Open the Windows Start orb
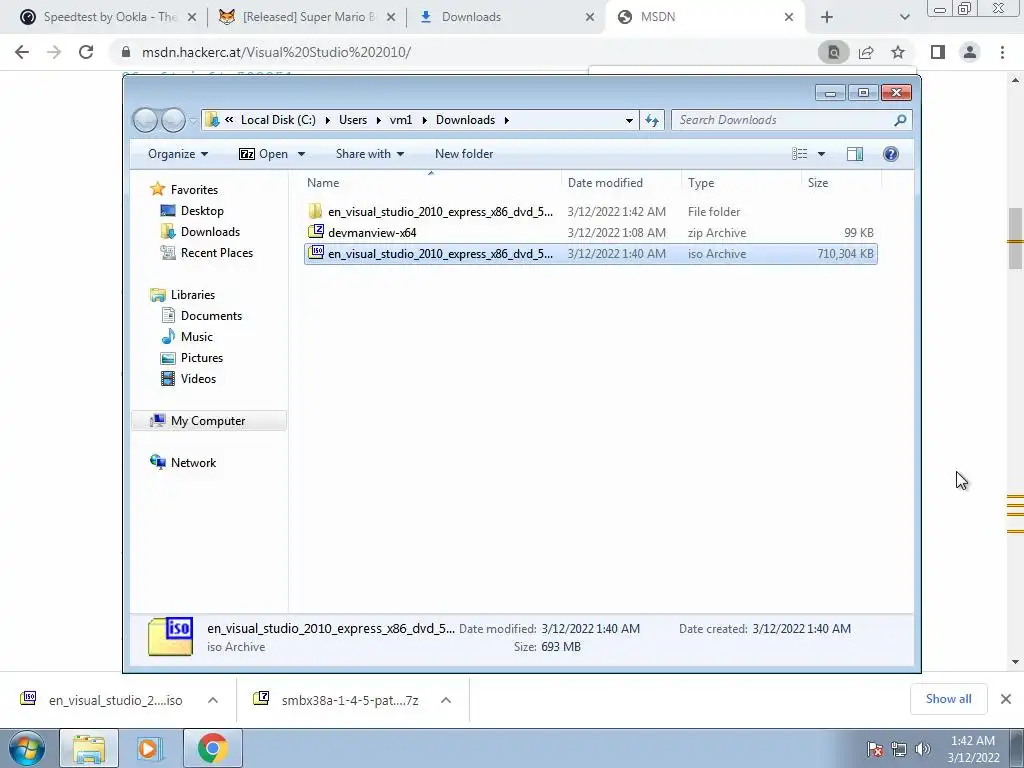The image size is (1024, 768). [x=27, y=748]
